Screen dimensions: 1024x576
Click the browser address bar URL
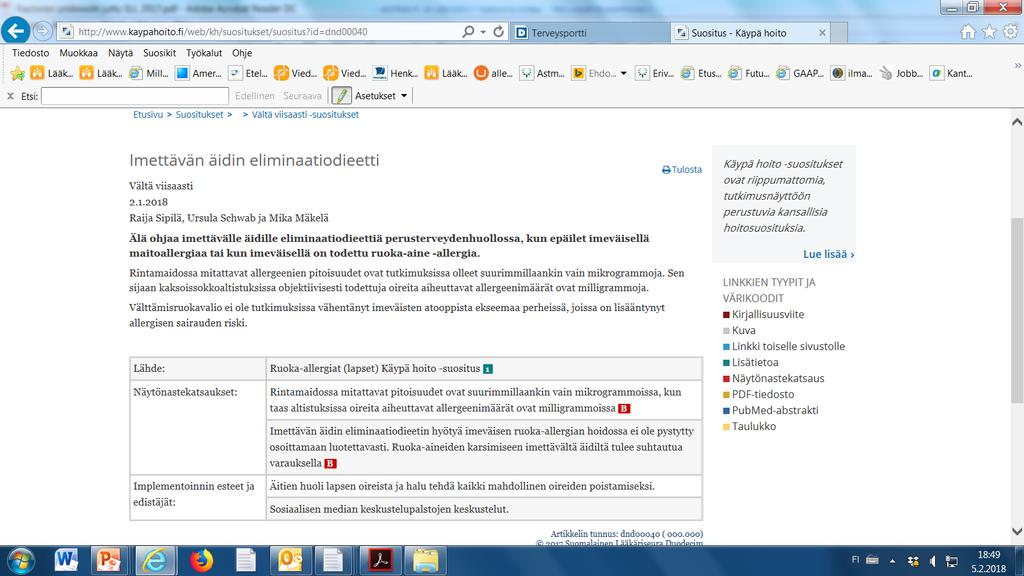(222, 31)
